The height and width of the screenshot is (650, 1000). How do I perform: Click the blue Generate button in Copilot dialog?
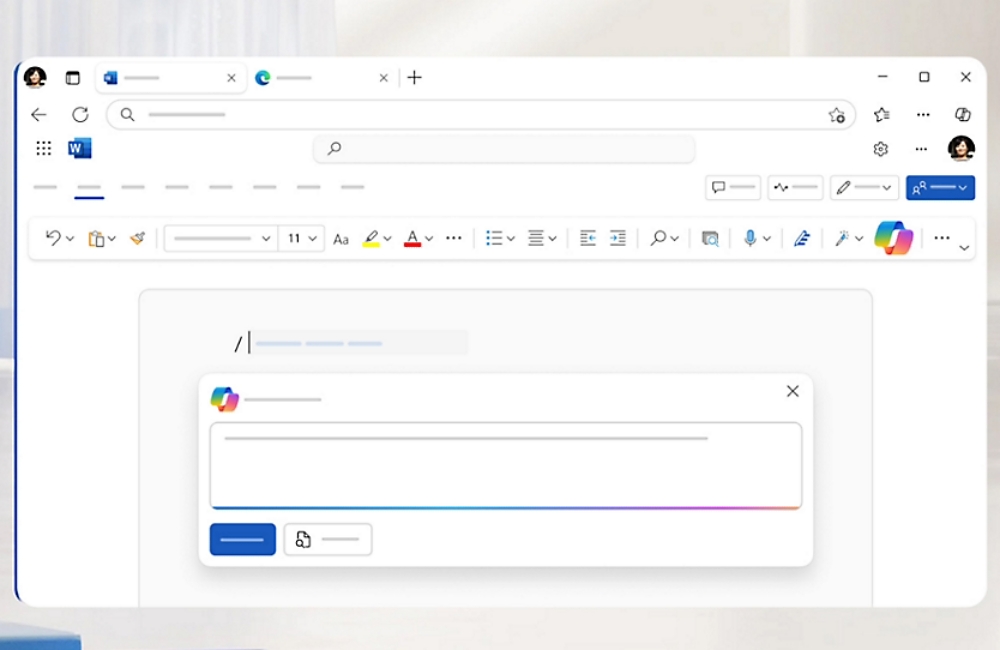(243, 540)
